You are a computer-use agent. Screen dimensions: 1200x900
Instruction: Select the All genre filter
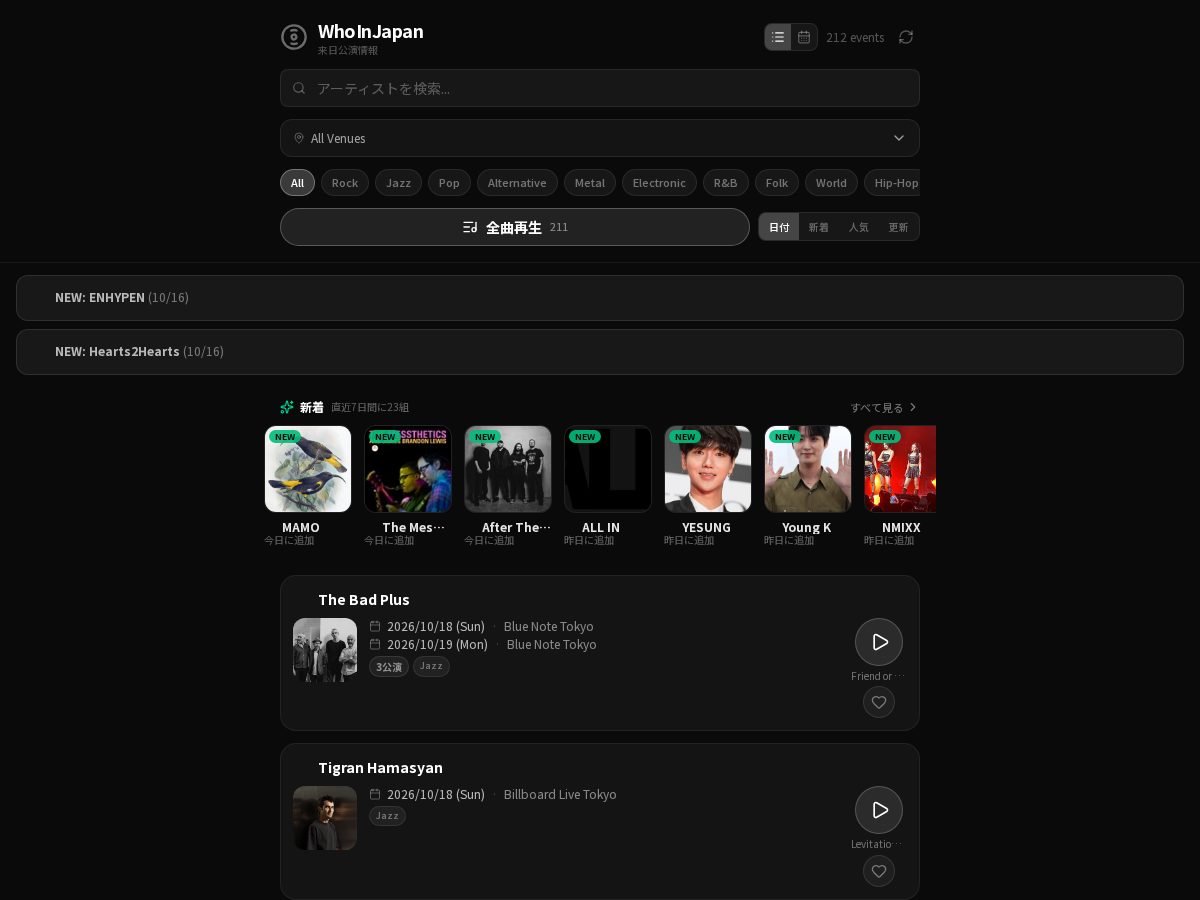pyautogui.click(x=297, y=183)
